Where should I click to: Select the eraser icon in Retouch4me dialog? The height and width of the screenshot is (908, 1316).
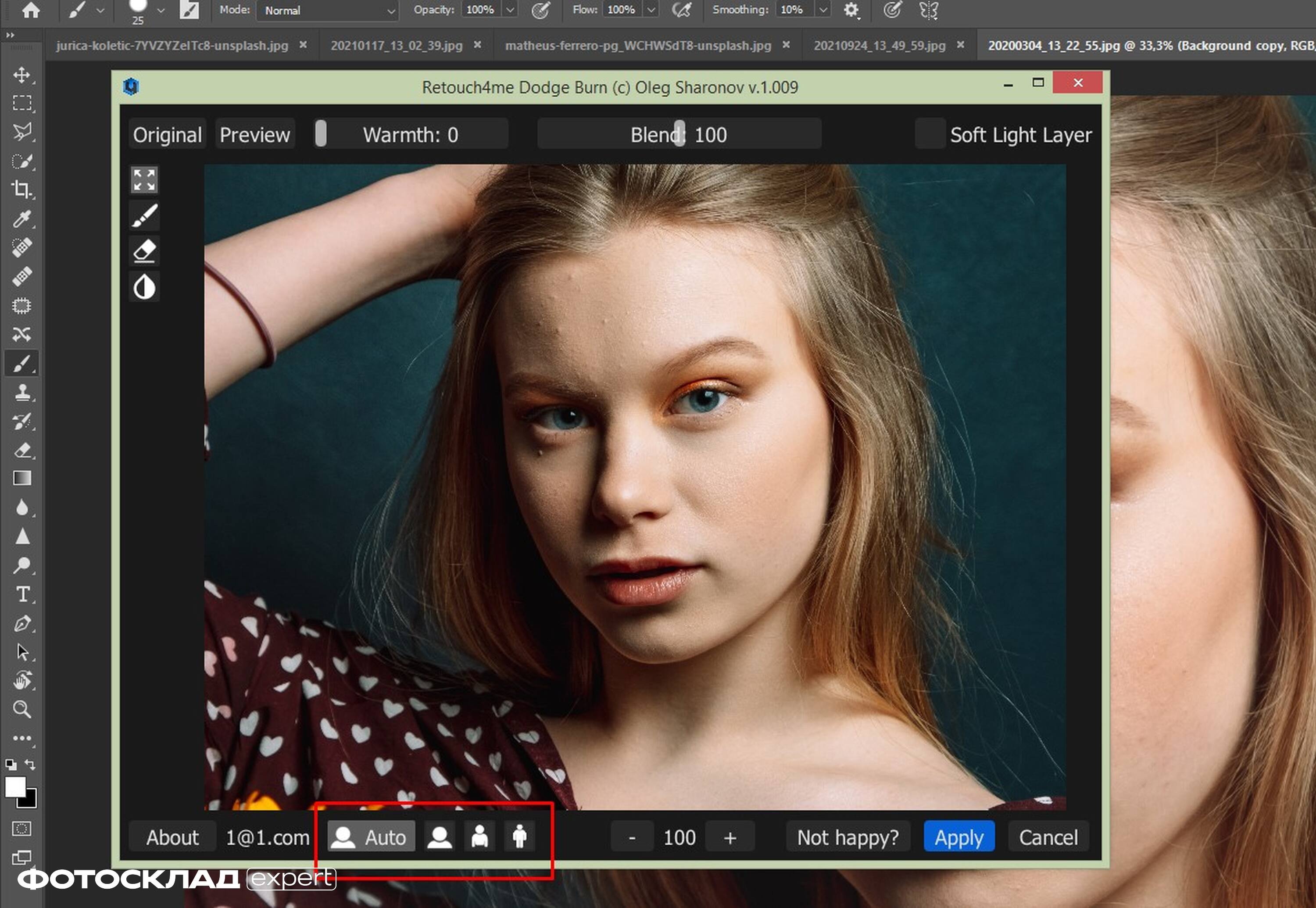[x=144, y=251]
